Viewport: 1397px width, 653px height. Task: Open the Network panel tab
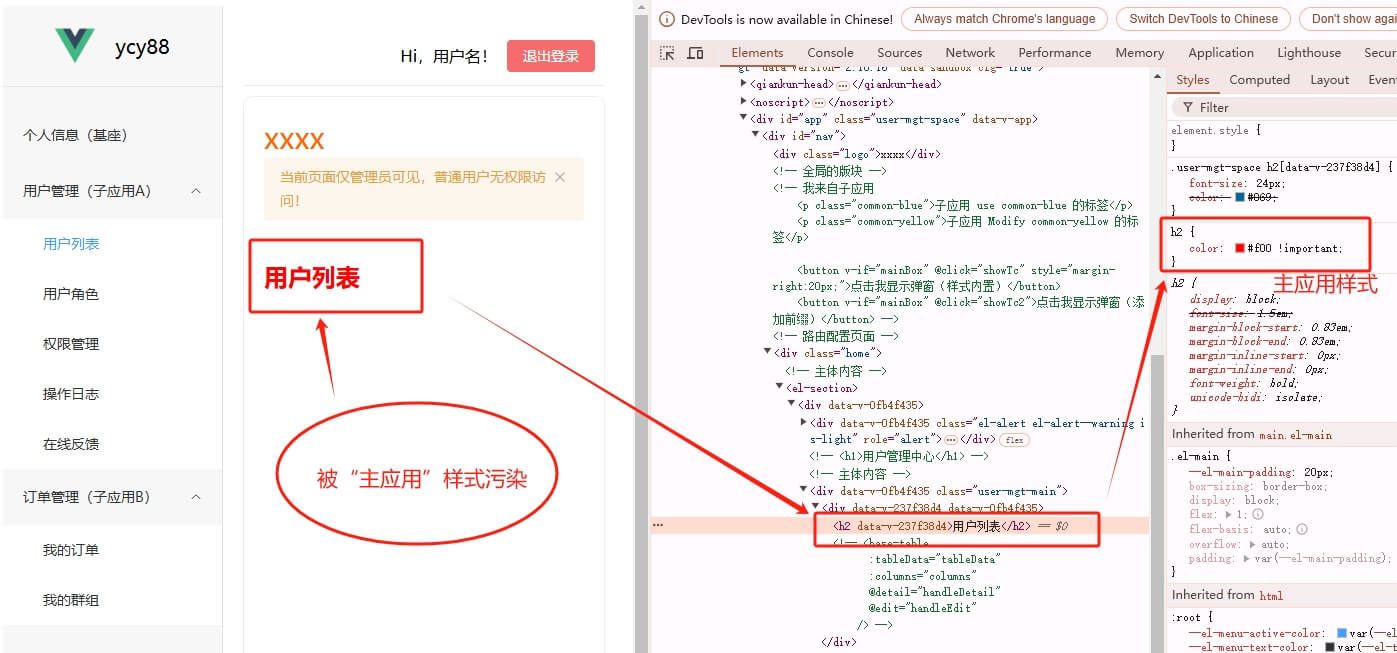(x=970, y=53)
